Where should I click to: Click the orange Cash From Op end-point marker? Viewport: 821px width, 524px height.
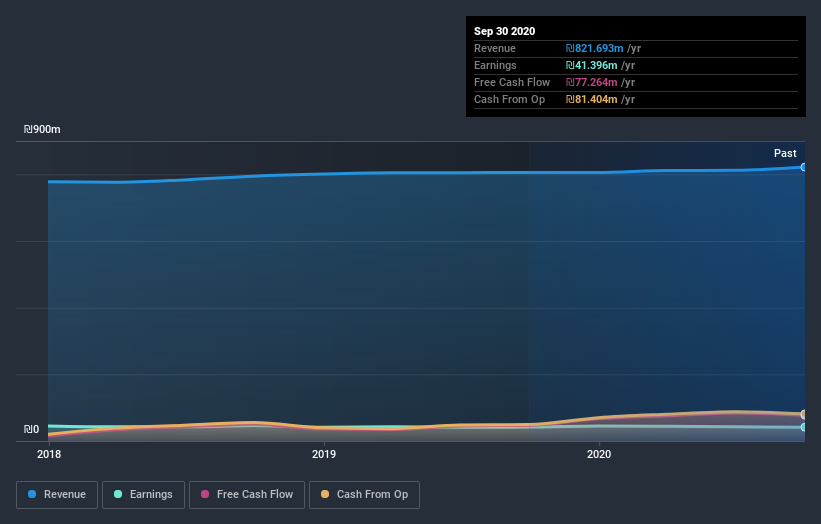(803, 414)
